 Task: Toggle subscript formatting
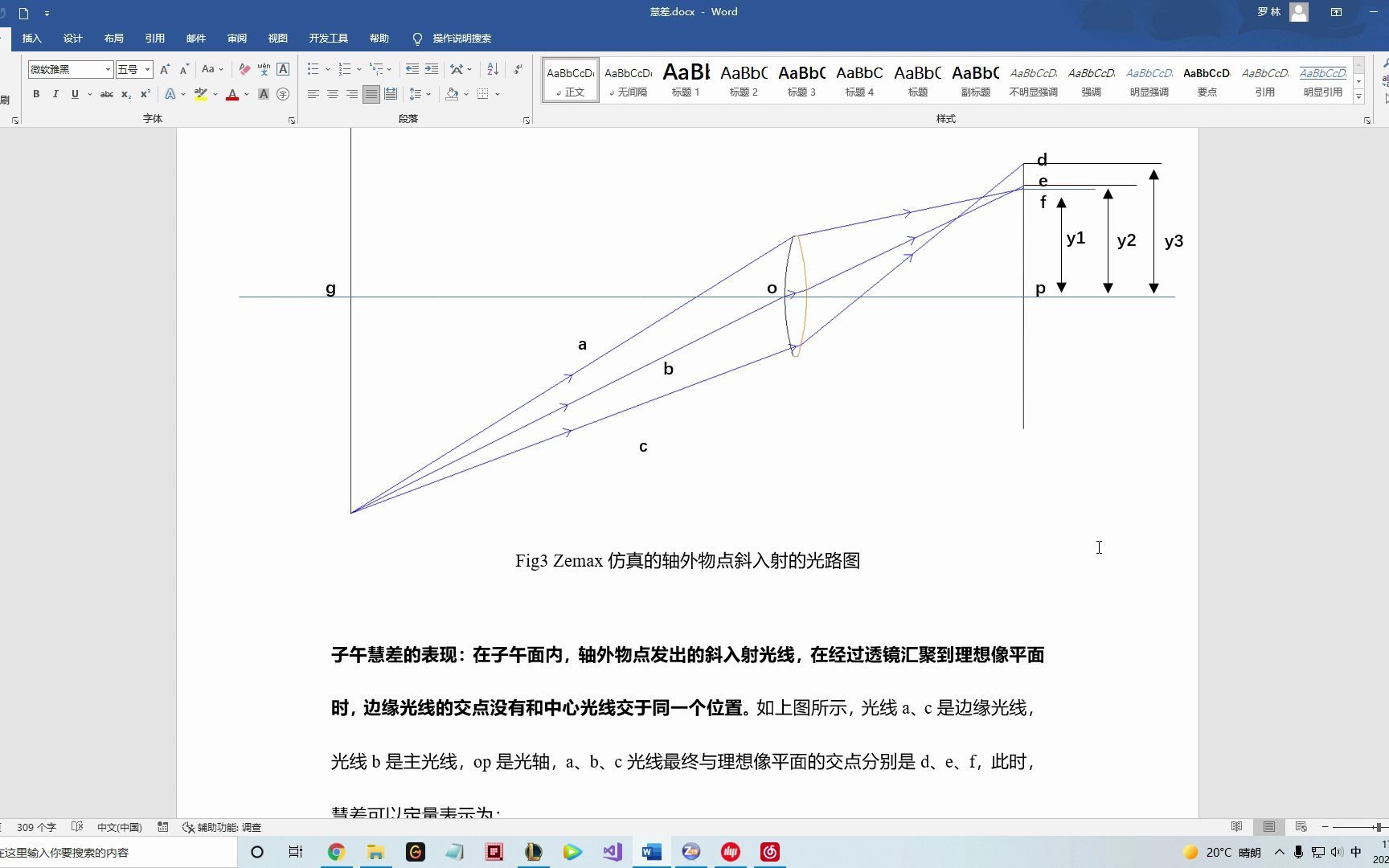(126, 94)
